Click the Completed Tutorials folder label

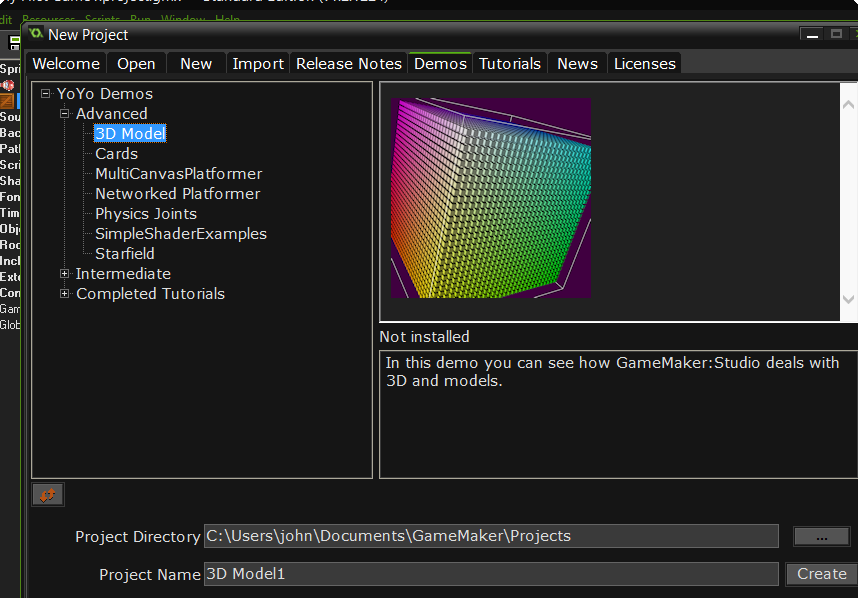tap(150, 294)
